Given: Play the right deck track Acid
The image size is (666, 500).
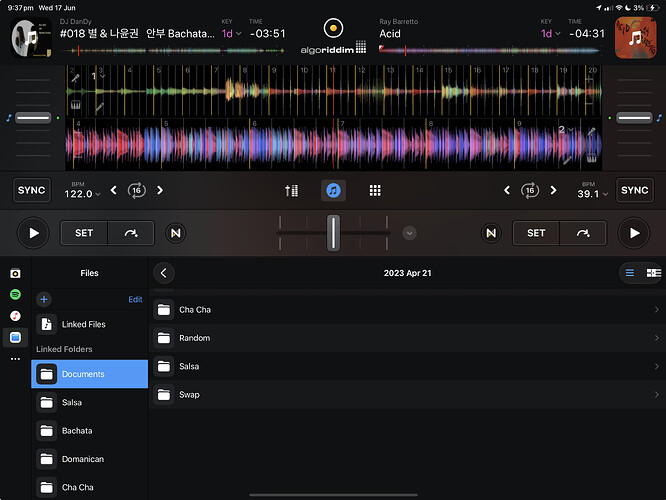Looking at the screenshot, I should click(x=633, y=233).
